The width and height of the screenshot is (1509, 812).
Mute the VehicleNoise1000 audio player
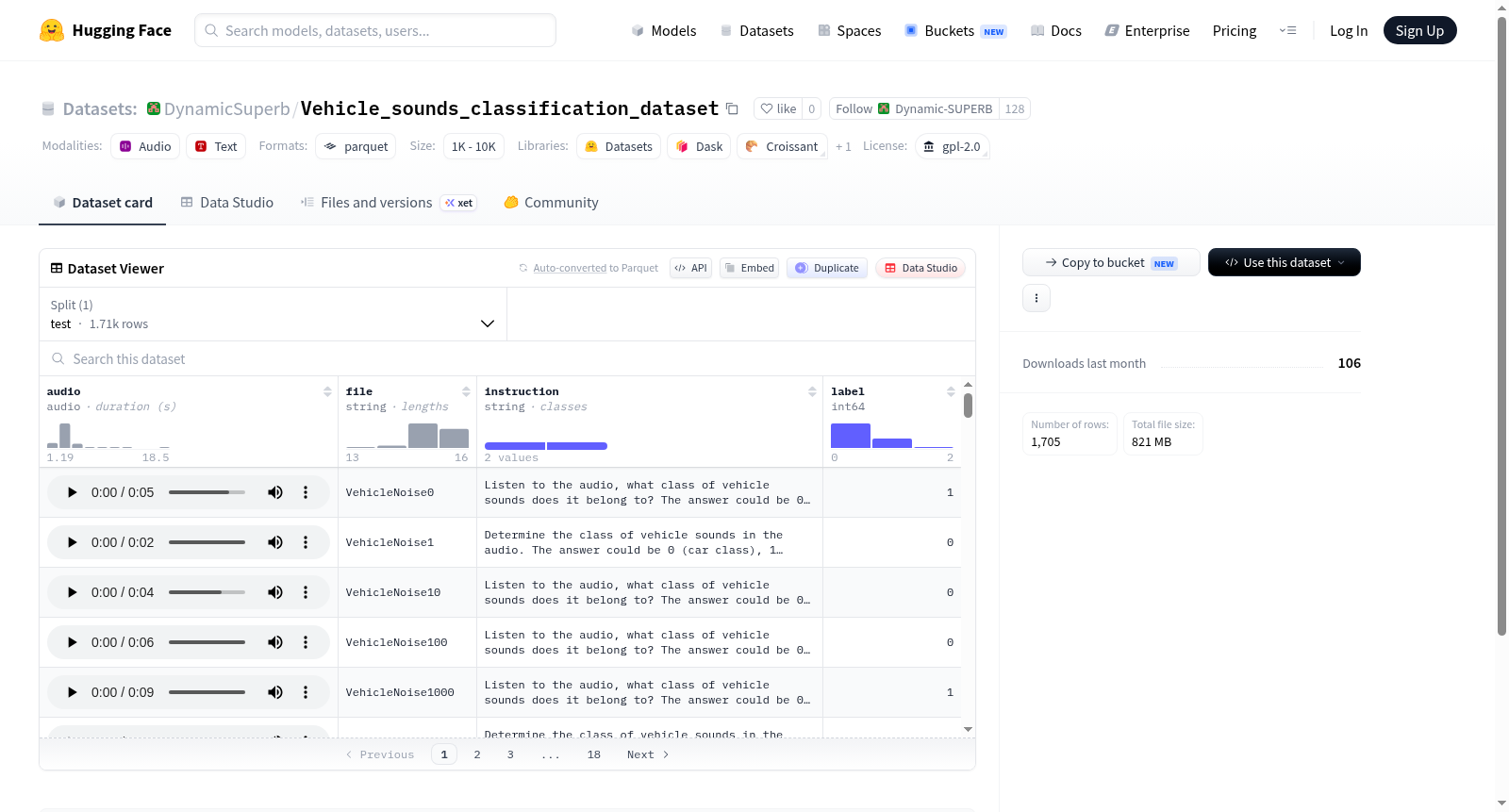click(x=275, y=692)
